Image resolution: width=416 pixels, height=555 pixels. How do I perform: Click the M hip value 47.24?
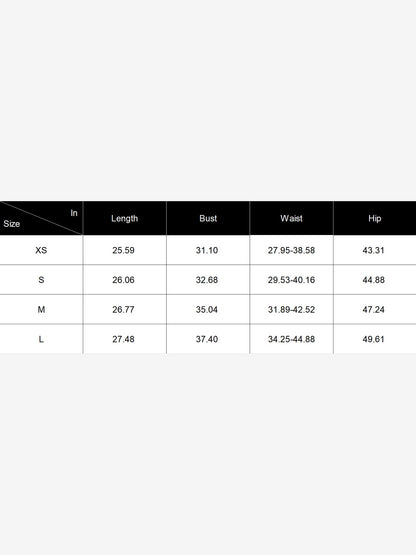373,310
